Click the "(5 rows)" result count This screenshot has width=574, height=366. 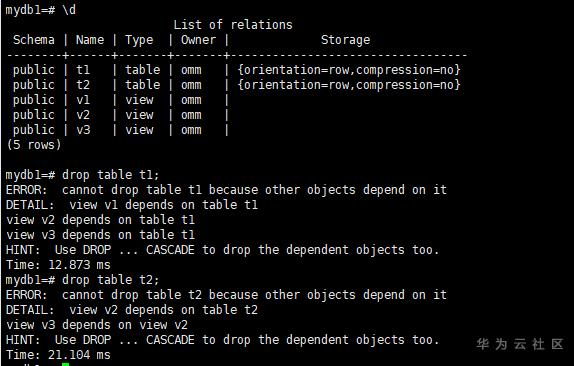coord(34,145)
